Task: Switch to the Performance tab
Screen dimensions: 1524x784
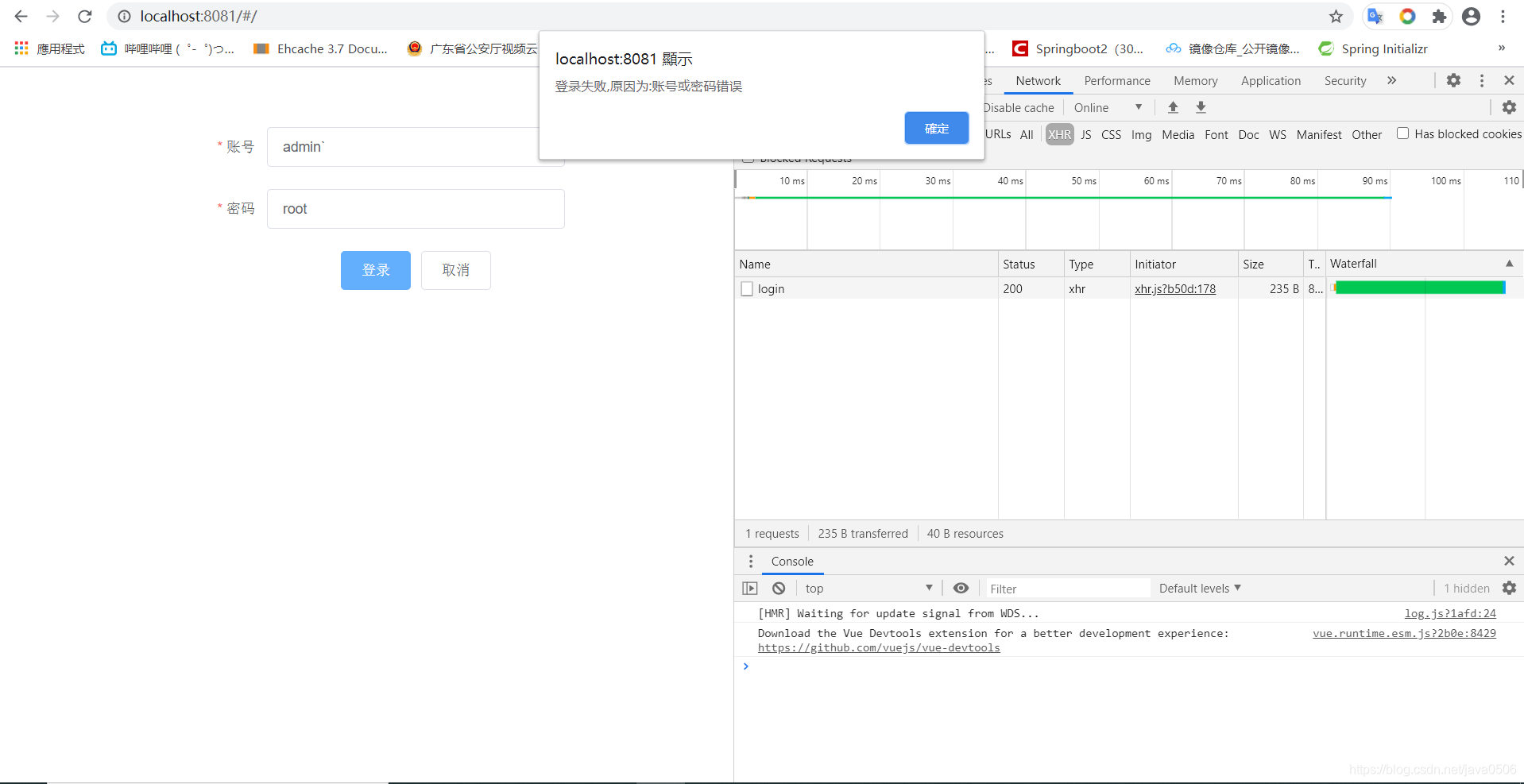Action: (1117, 81)
